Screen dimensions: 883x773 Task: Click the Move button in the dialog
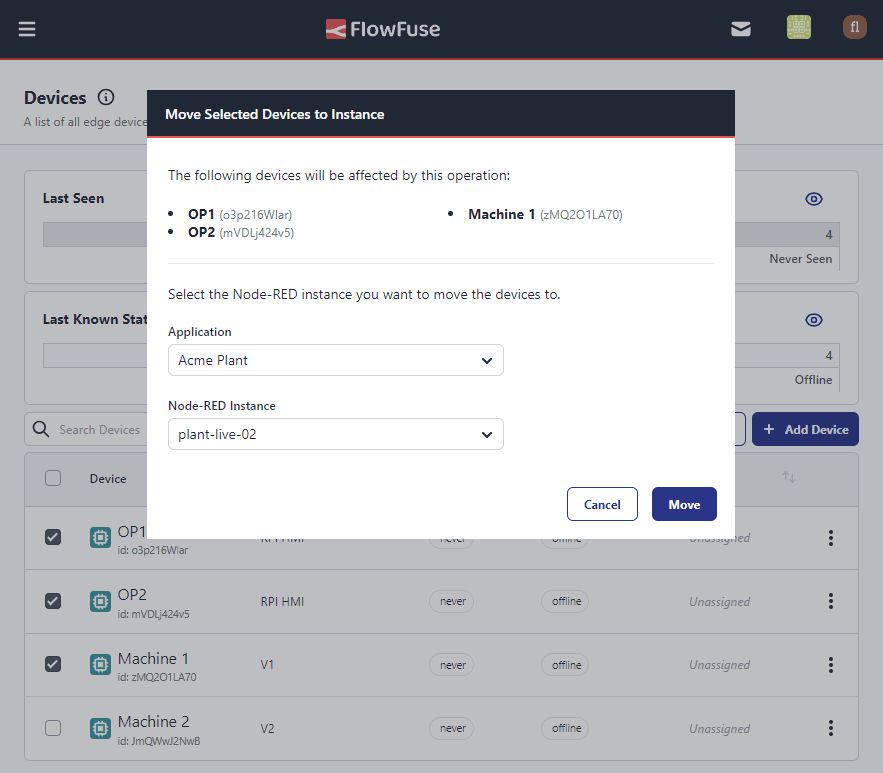point(684,505)
